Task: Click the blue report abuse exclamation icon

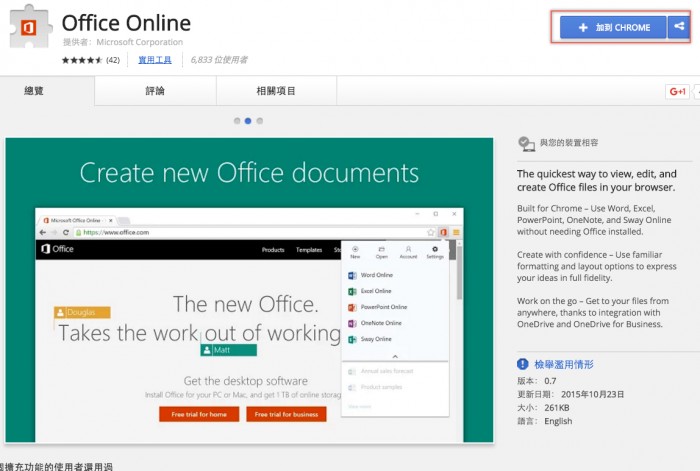Action: tap(523, 364)
